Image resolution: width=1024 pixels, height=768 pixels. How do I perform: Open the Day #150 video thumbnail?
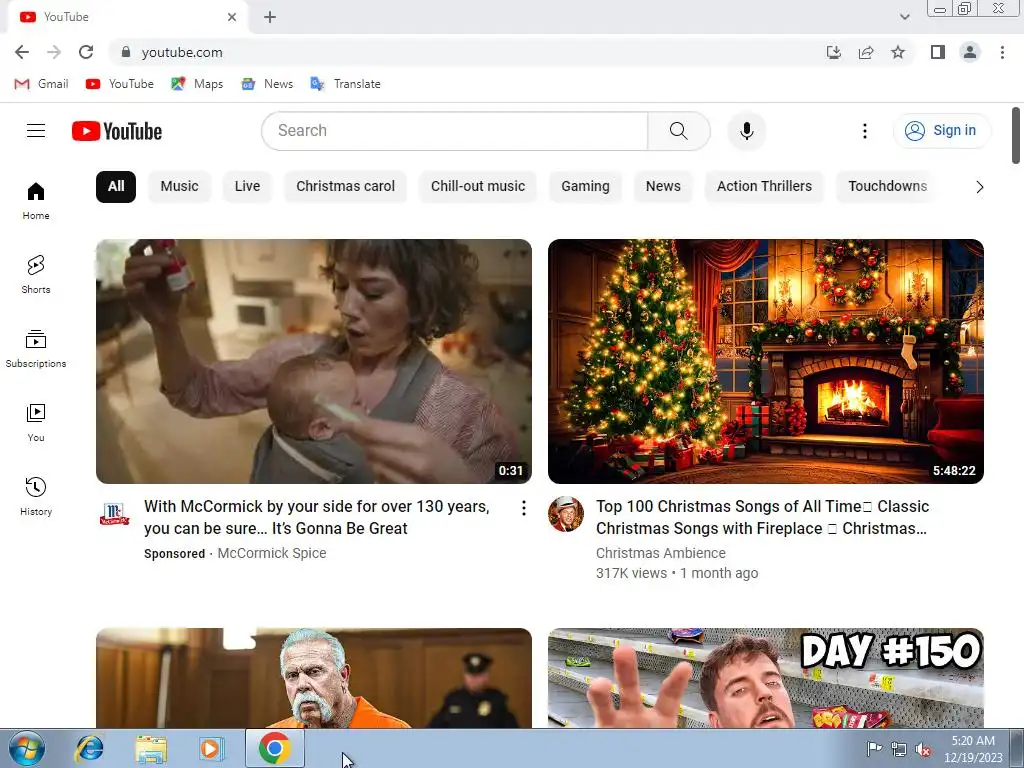point(765,678)
